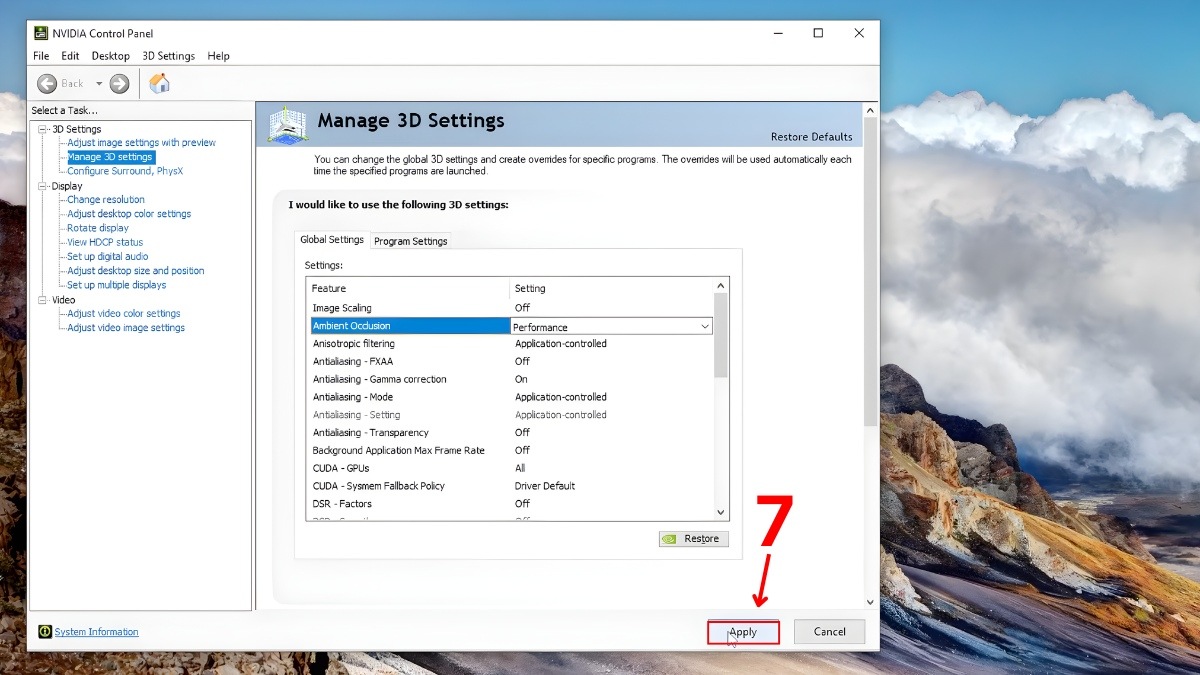1200x675 pixels.
Task: Click the Feature column header
Action: pos(408,288)
